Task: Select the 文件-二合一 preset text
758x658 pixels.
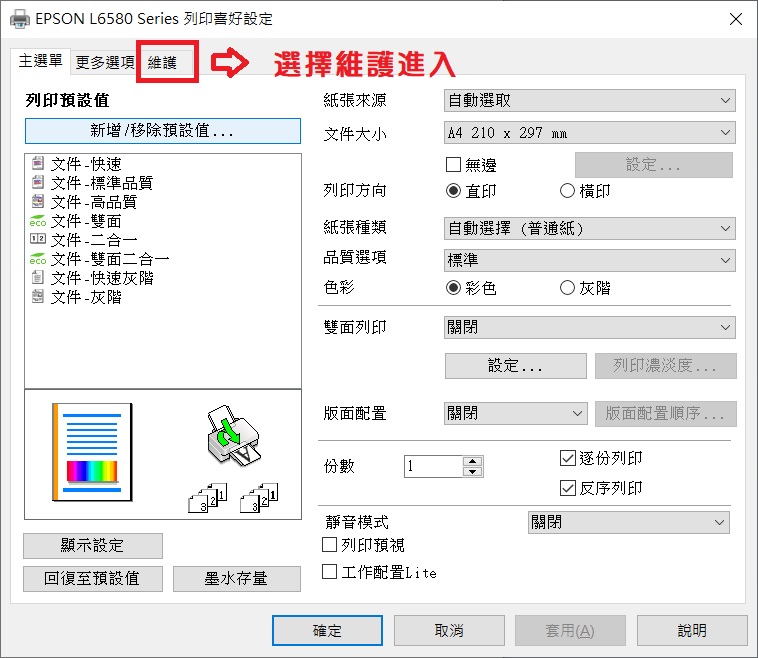Action: (x=94, y=240)
